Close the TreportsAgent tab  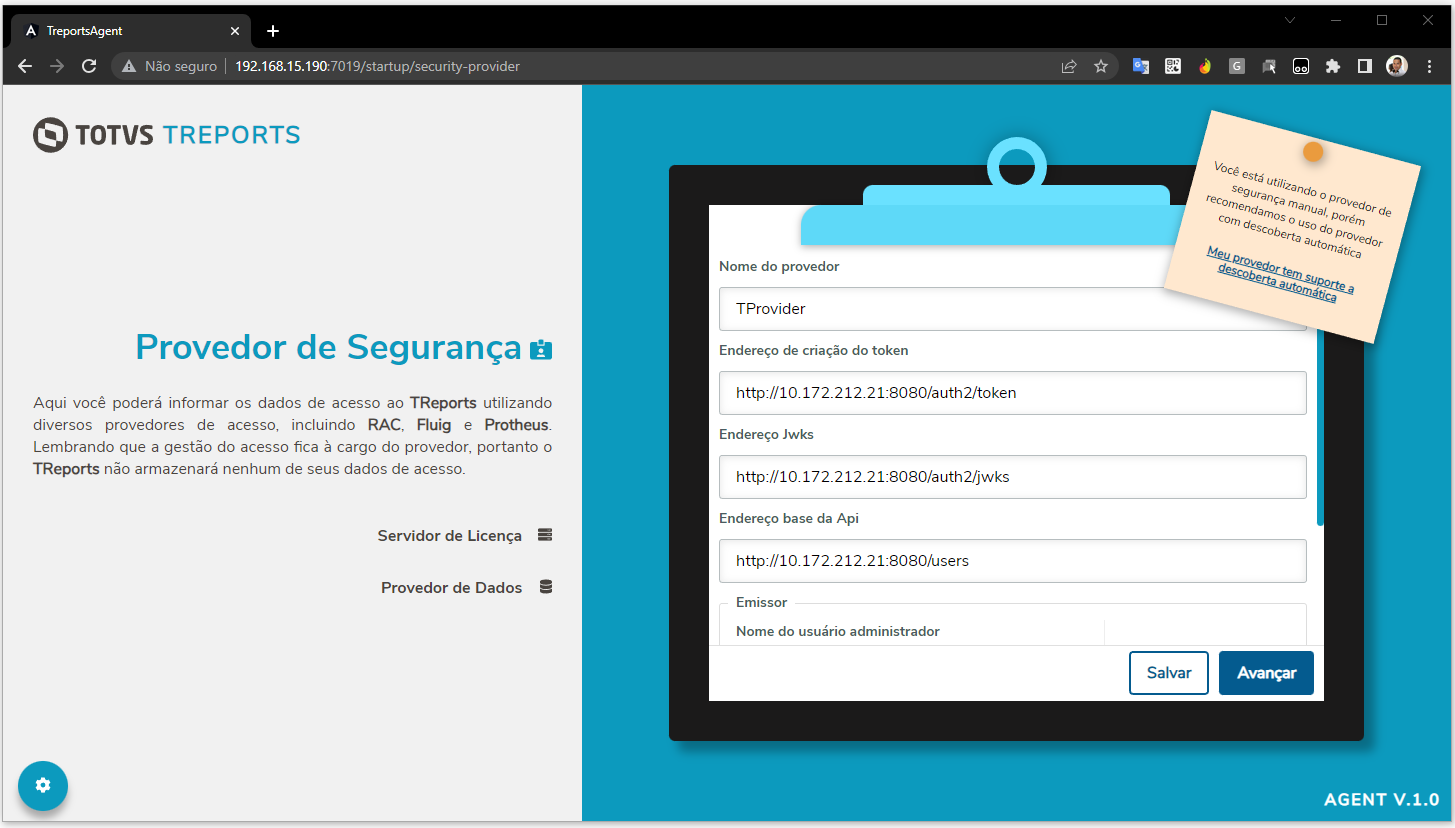pos(235,31)
